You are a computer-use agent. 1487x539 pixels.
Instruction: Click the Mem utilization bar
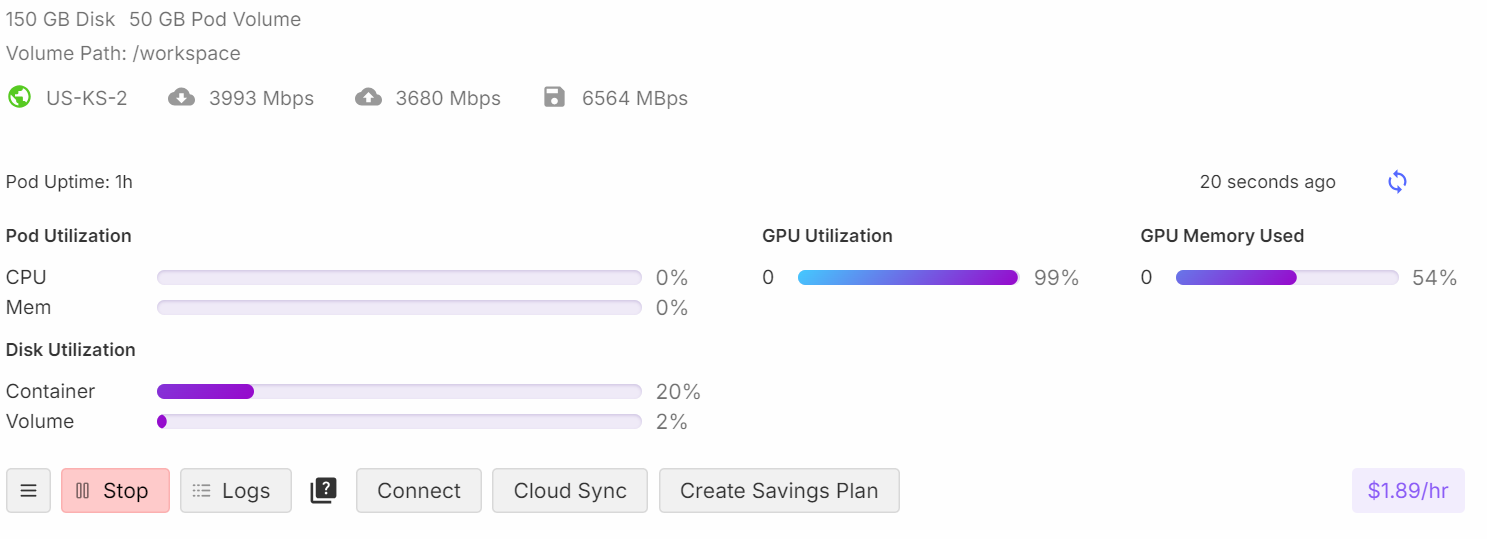(x=399, y=307)
